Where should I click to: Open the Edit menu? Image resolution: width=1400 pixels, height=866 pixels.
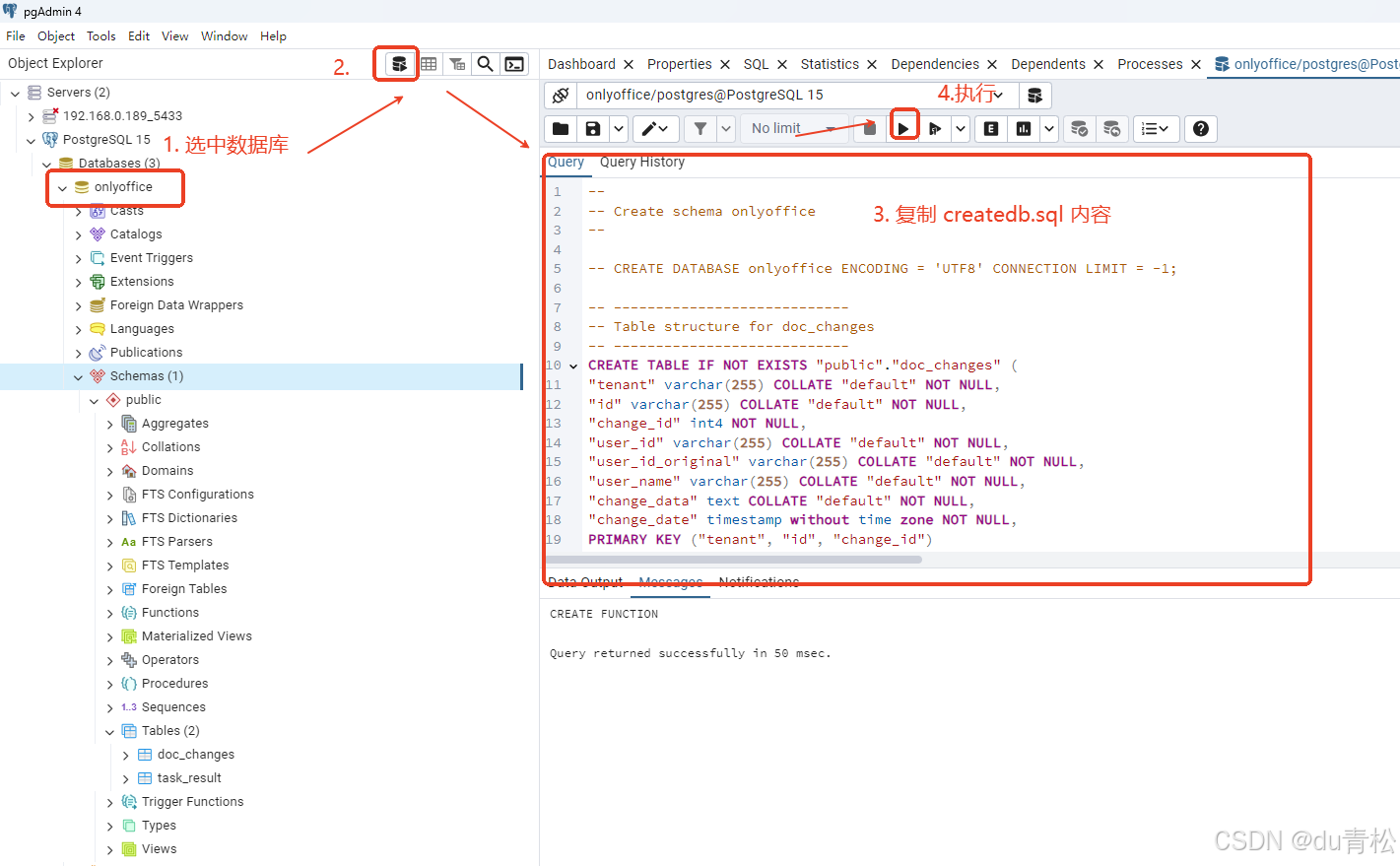[x=139, y=36]
